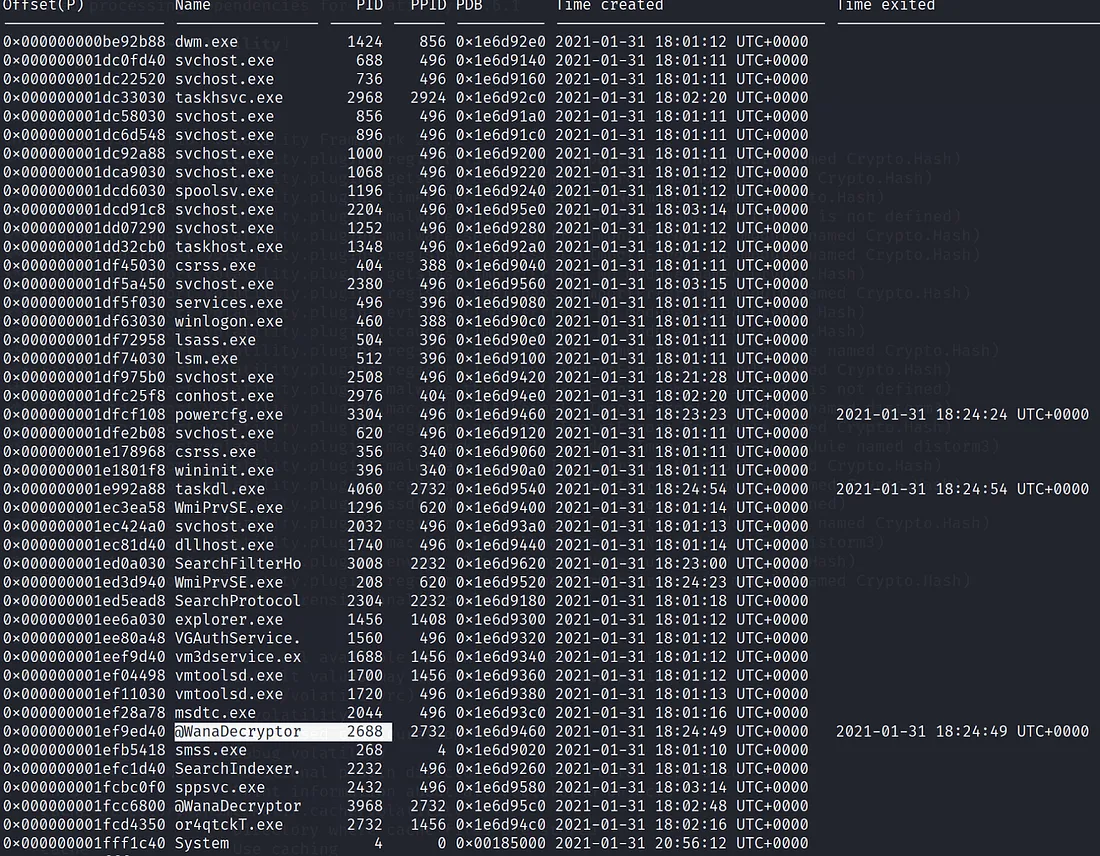The width and height of the screenshot is (1100, 856).
Task: Select the spoolsv.exe process entry
Action: coord(224,191)
